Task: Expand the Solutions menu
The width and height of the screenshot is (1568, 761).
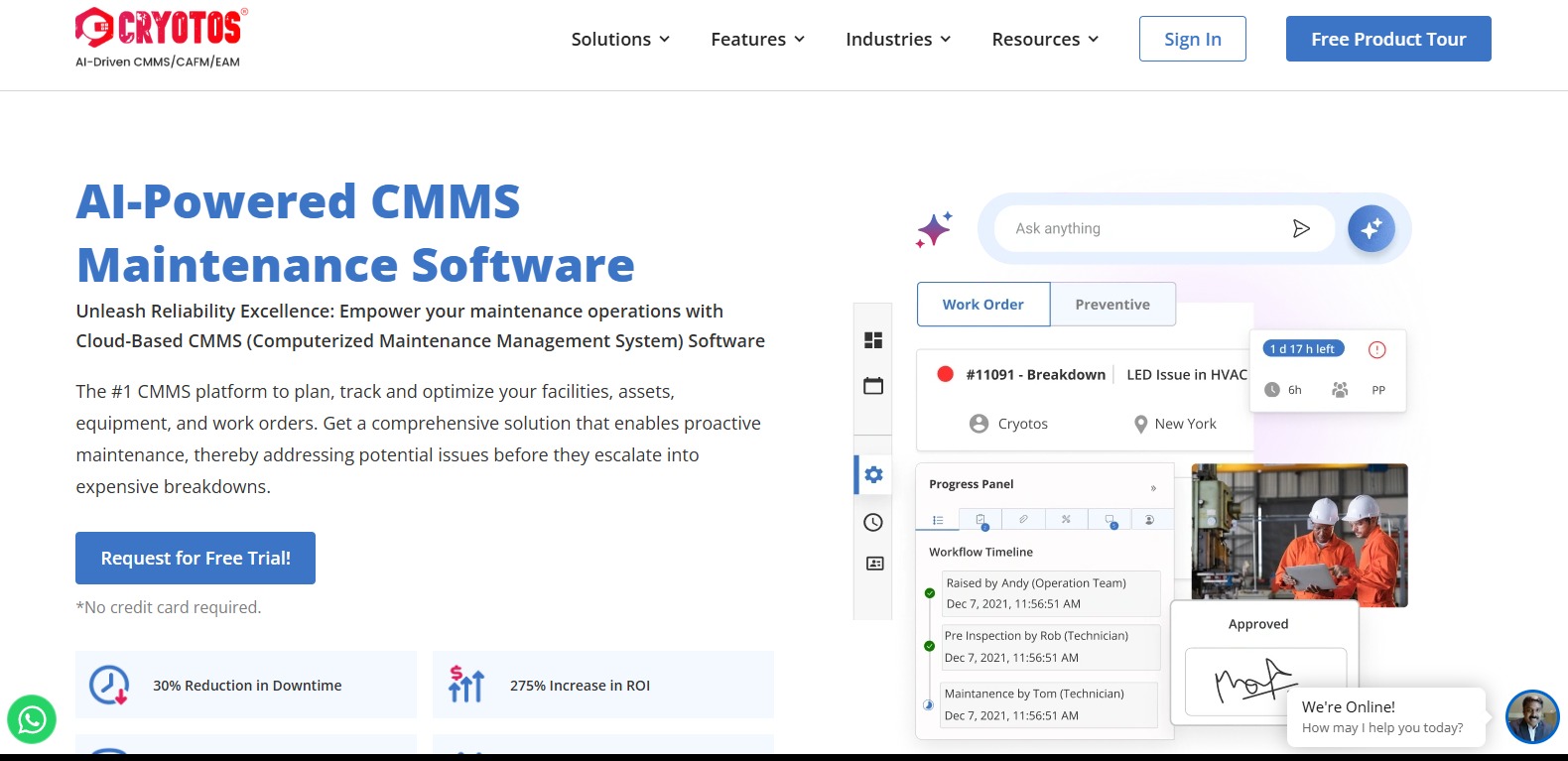Action: (620, 39)
